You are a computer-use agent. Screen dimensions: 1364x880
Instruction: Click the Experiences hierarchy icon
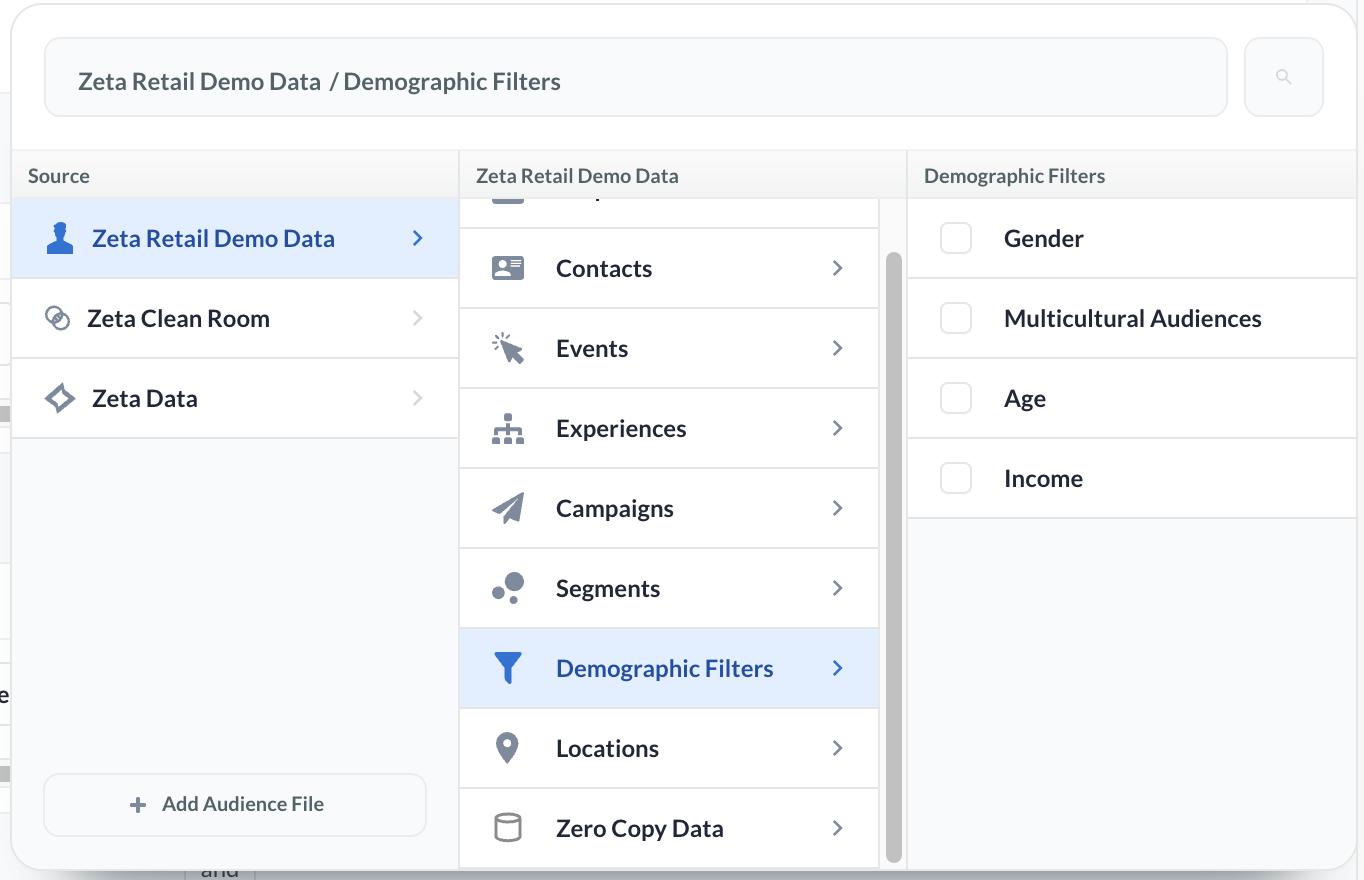click(508, 428)
